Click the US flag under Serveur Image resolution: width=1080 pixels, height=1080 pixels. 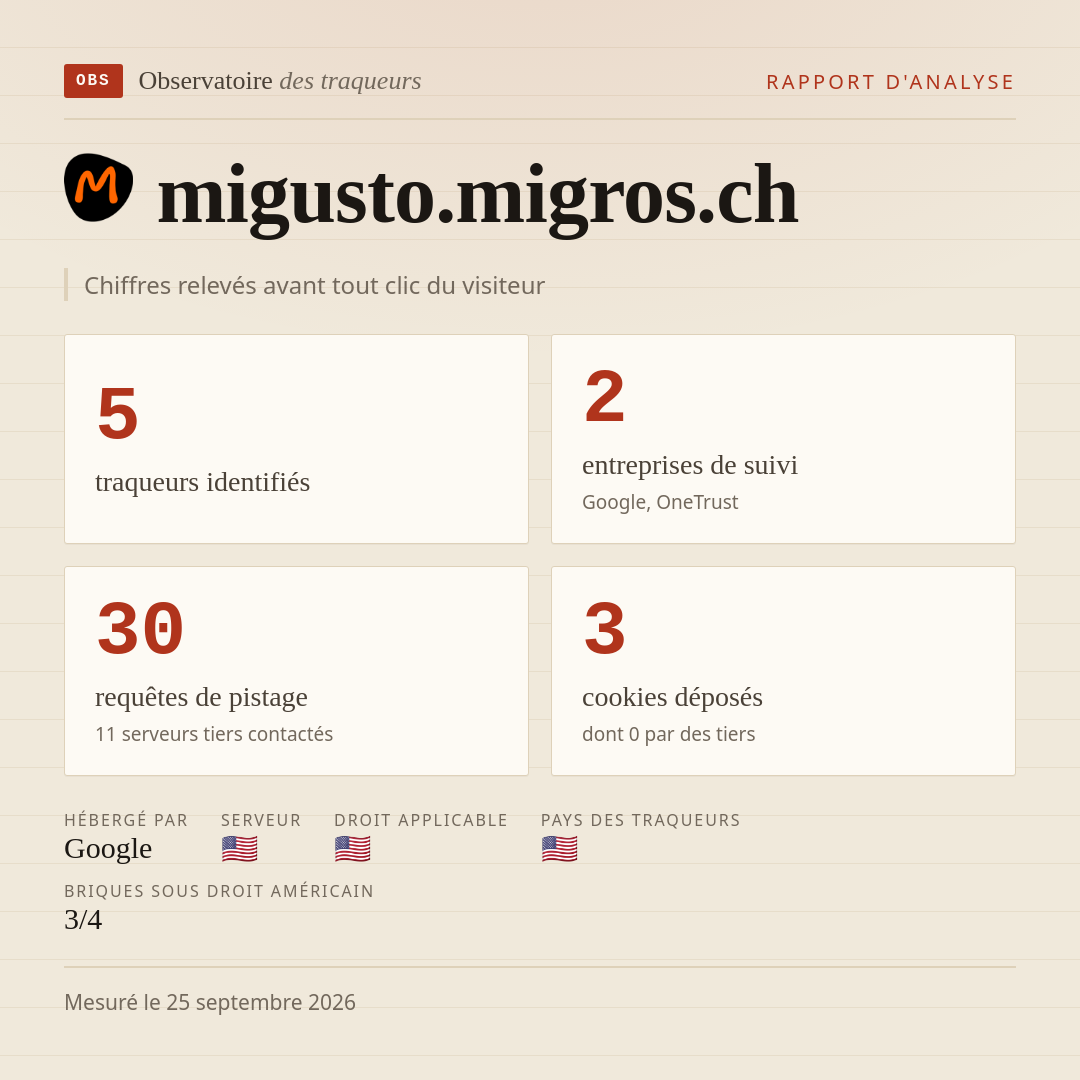[x=240, y=849]
